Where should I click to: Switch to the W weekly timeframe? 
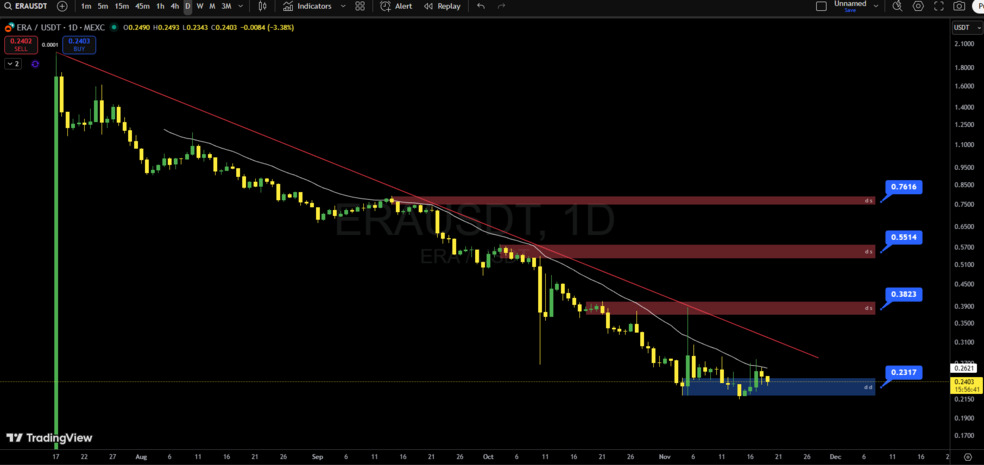point(199,6)
